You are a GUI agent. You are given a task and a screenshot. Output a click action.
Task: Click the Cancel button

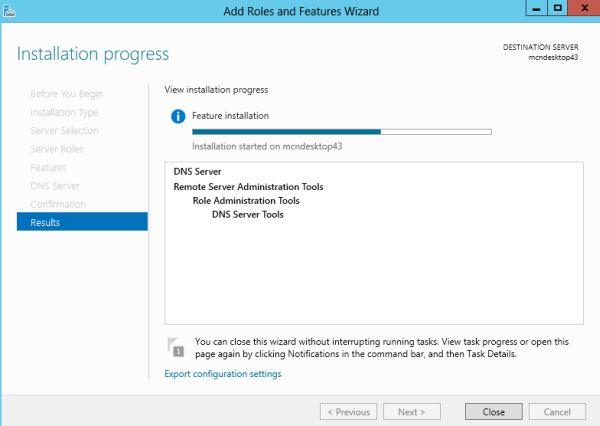[x=557, y=412]
